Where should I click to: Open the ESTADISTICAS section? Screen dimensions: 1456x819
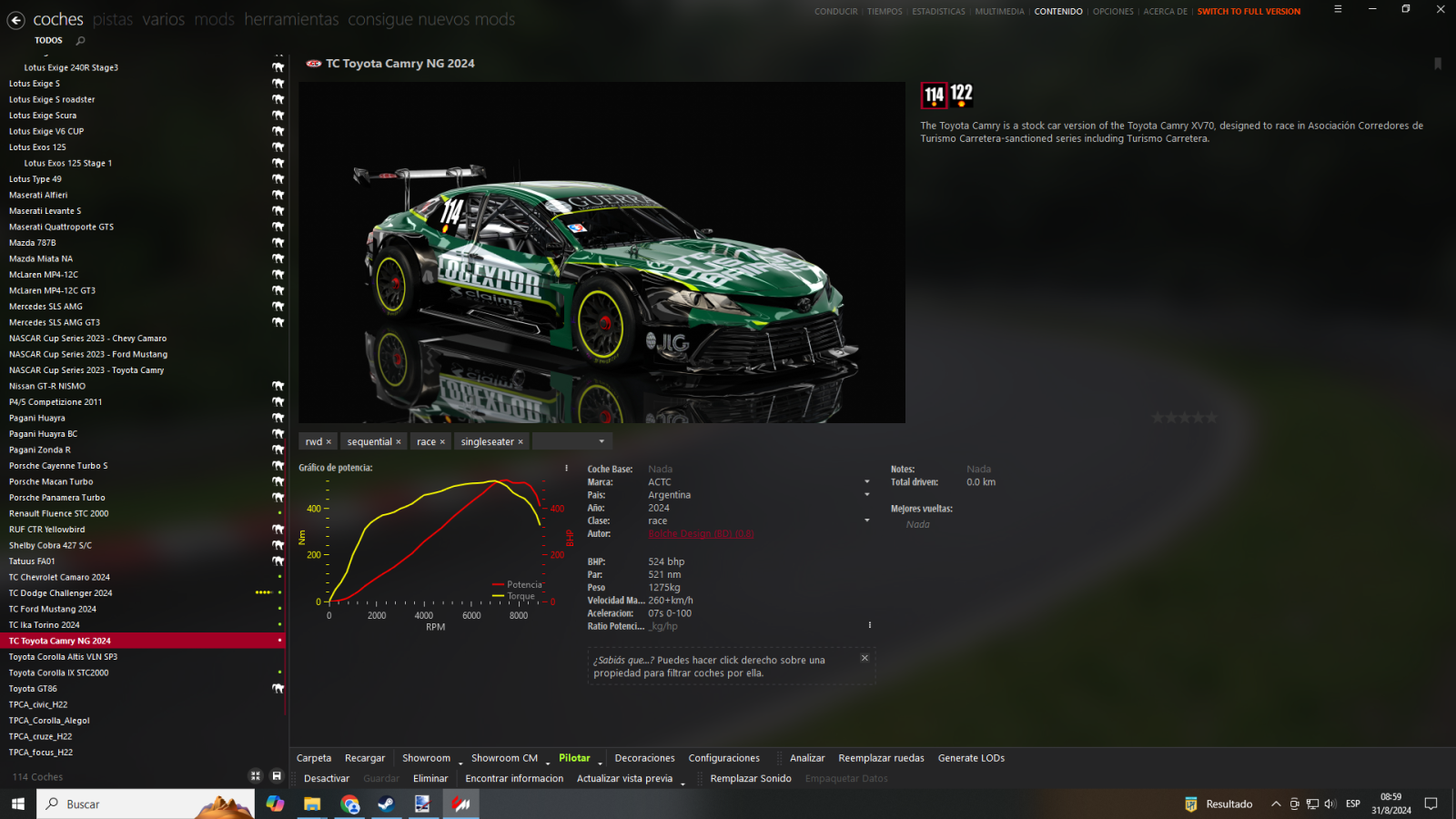coord(938,12)
